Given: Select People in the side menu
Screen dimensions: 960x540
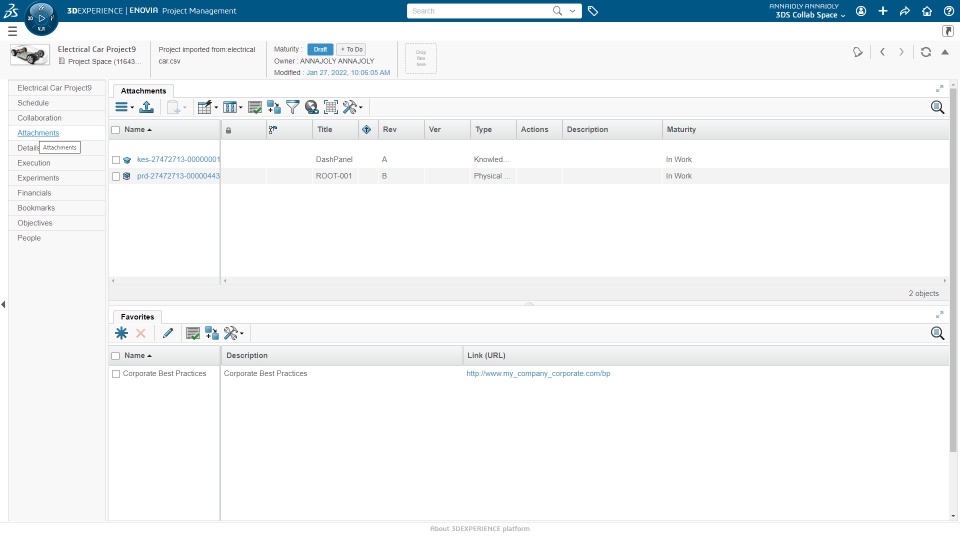Looking at the screenshot, I should 29,238.
